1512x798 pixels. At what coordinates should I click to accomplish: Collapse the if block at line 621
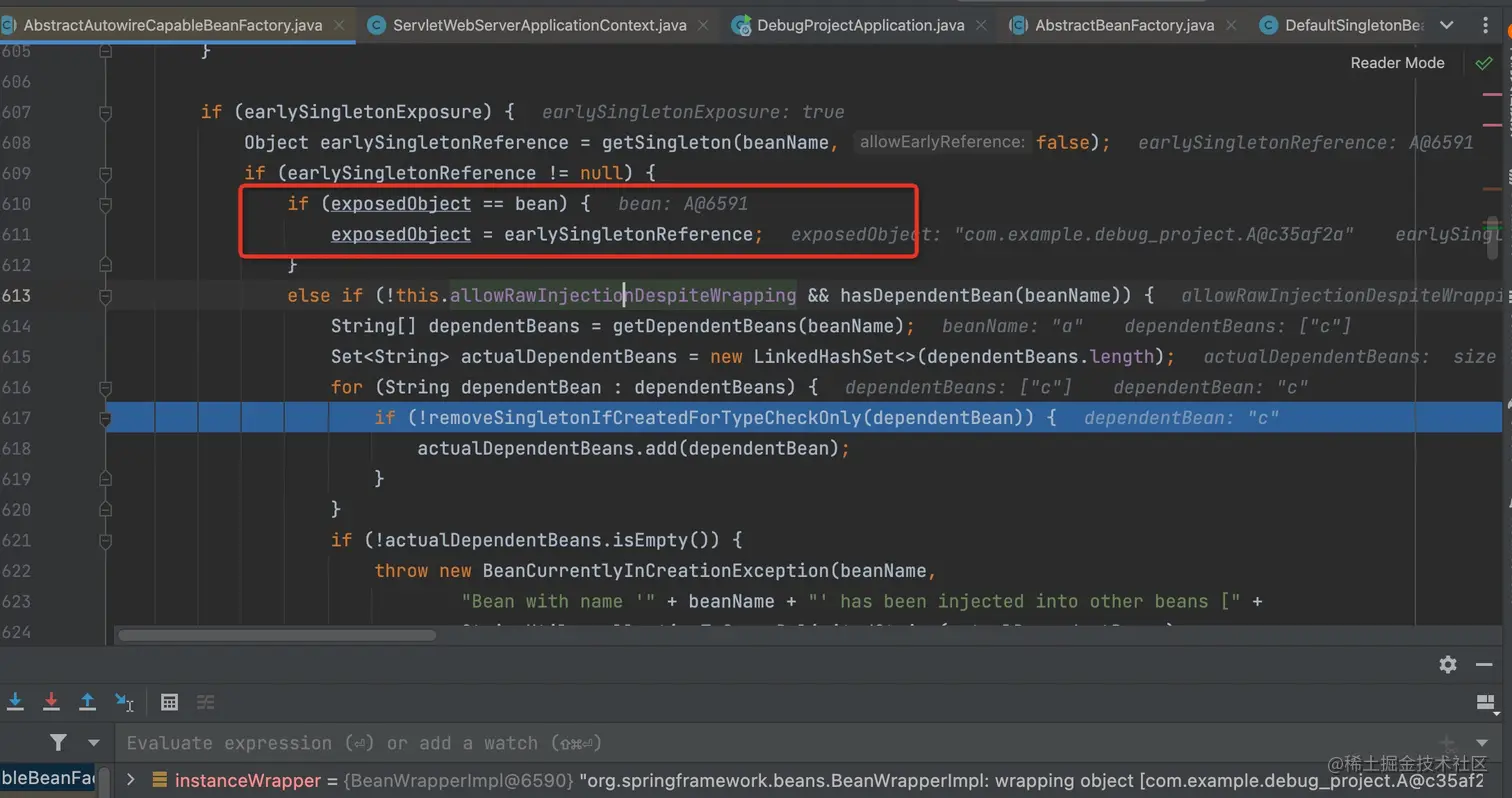point(105,540)
